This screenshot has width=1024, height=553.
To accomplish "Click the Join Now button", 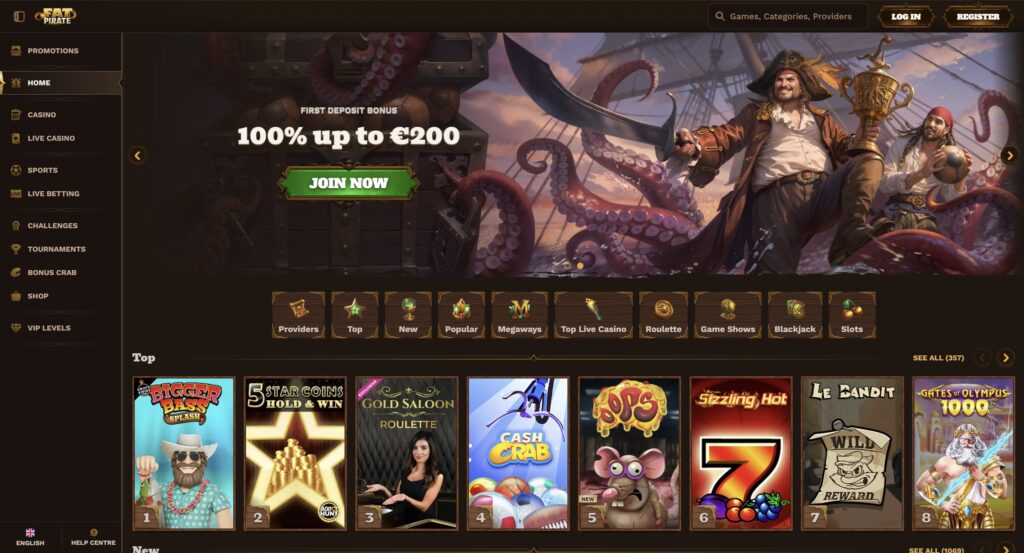I will coord(349,183).
